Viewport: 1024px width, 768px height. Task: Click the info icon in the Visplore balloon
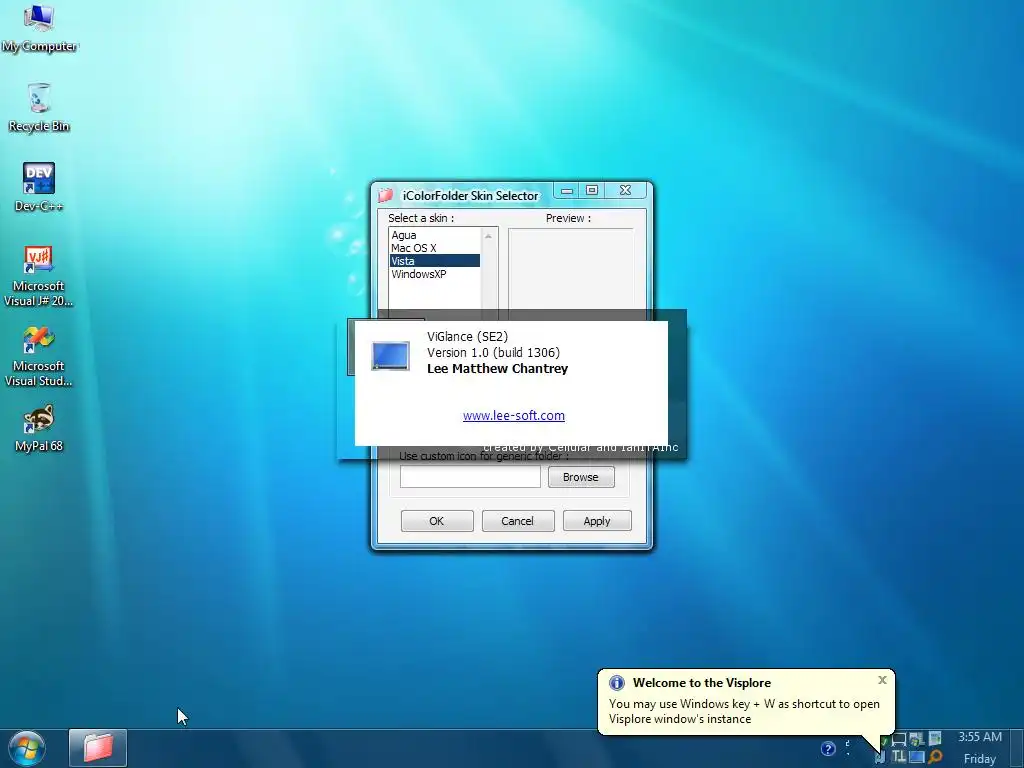click(x=616, y=682)
